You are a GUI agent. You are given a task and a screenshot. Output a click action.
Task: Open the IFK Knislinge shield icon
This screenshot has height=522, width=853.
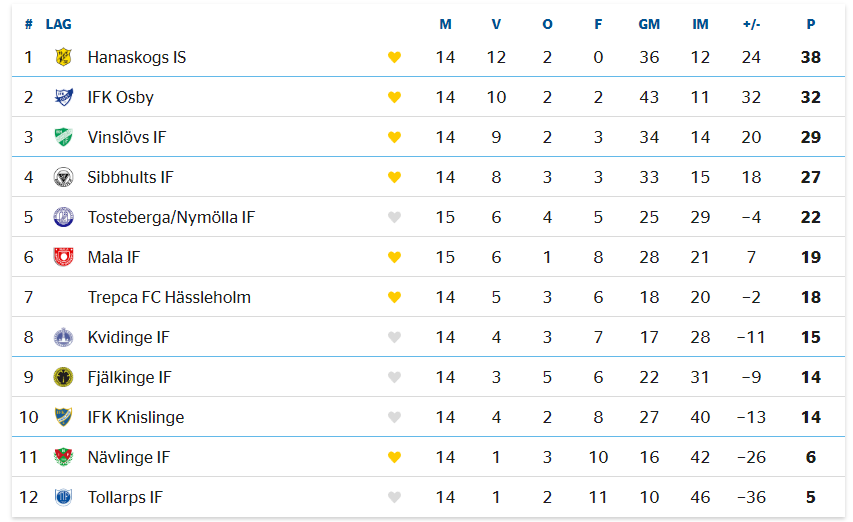coord(64,417)
